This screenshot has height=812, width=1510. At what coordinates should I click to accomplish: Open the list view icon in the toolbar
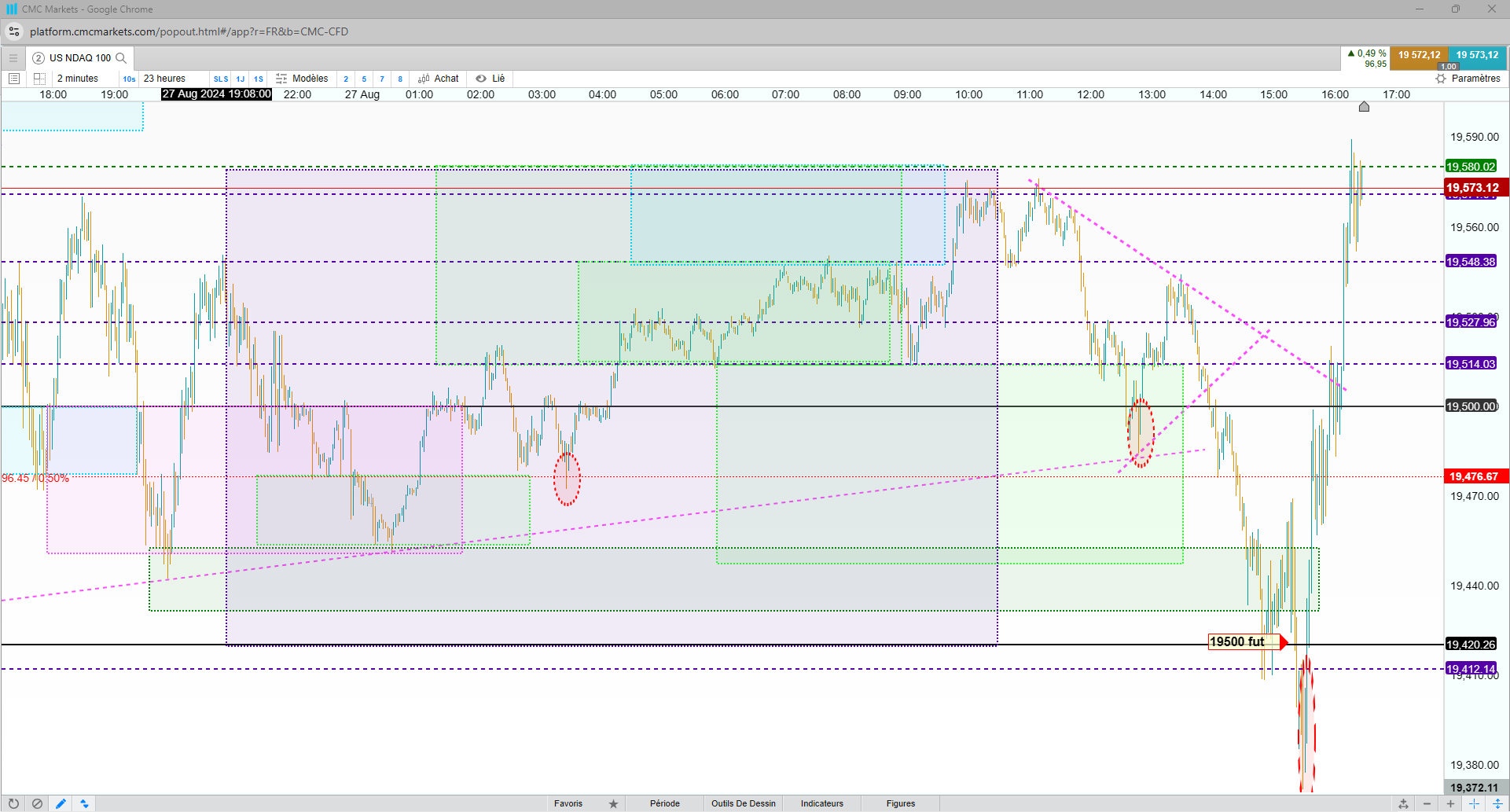tap(13, 79)
